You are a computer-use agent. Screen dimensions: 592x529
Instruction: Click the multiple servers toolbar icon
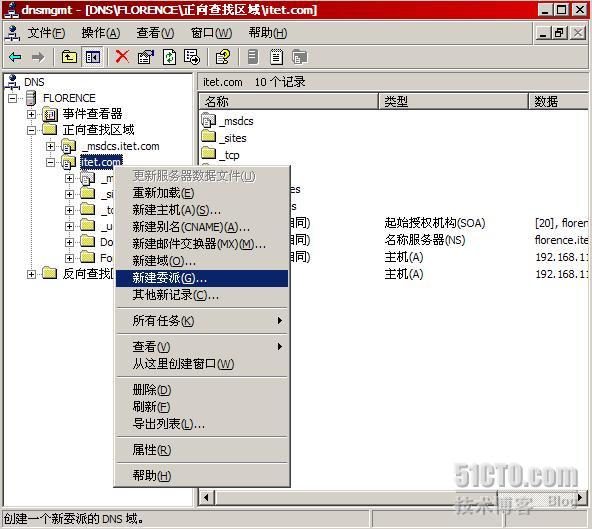pos(300,57)
